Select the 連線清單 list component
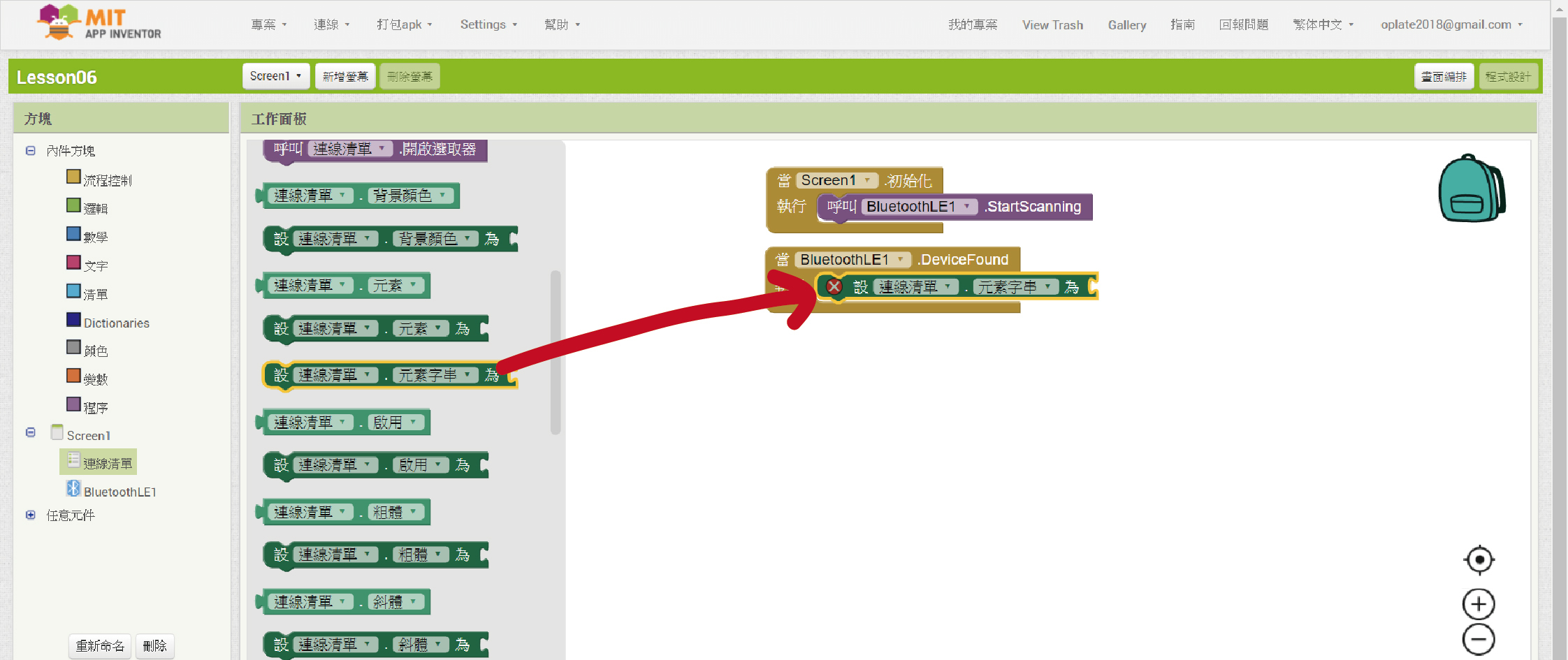This screenshot has width=1568, height=660. [106, 463]
